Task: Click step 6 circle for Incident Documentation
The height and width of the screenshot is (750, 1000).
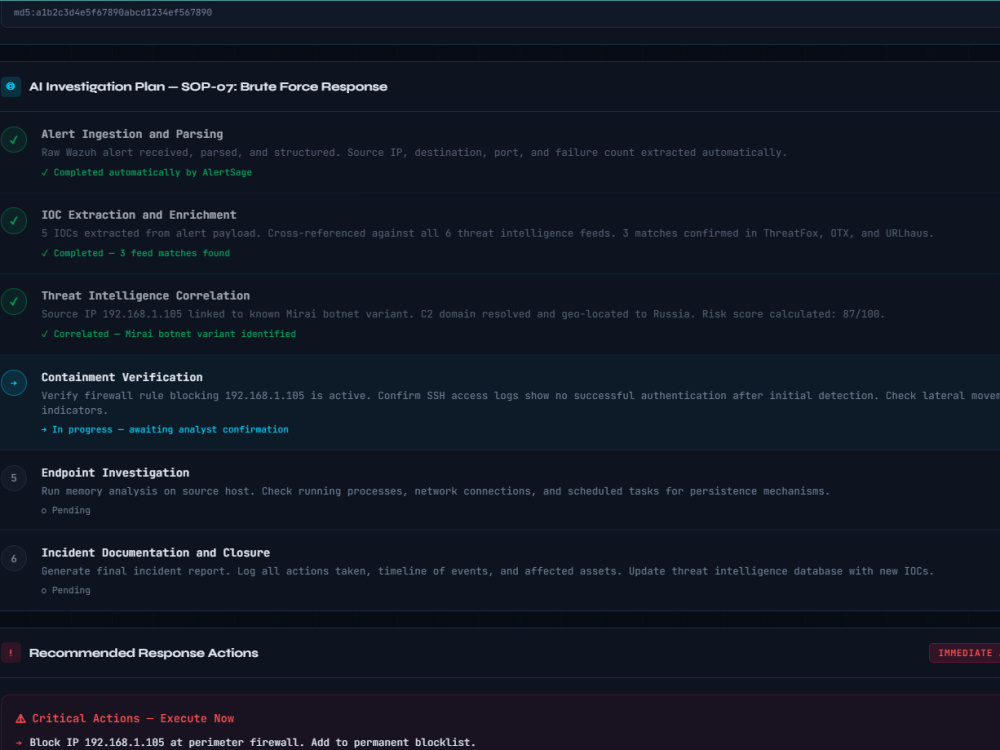Action: pyautogui.click(x=14, y=559)
